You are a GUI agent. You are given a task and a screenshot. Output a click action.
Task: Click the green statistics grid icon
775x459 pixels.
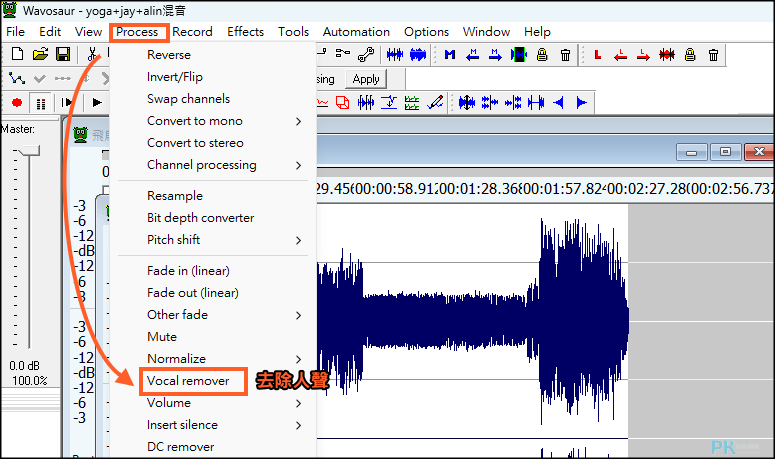point(412,103)
